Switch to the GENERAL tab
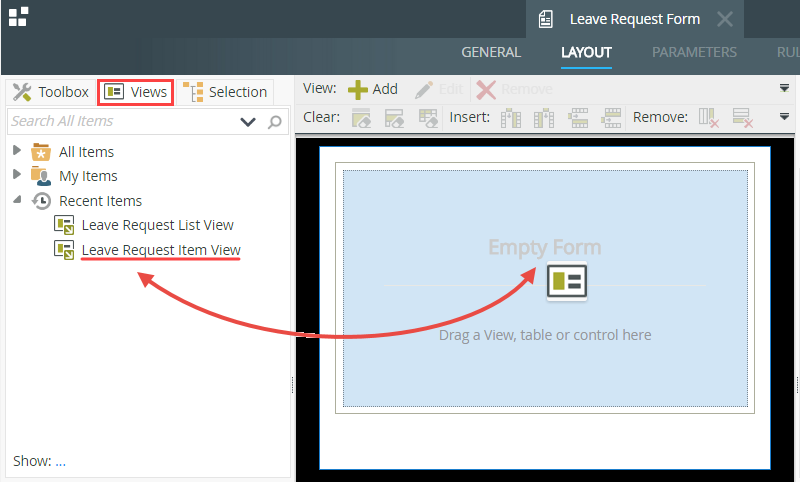The width and height of the screenshot is (800, 482). 491,52
